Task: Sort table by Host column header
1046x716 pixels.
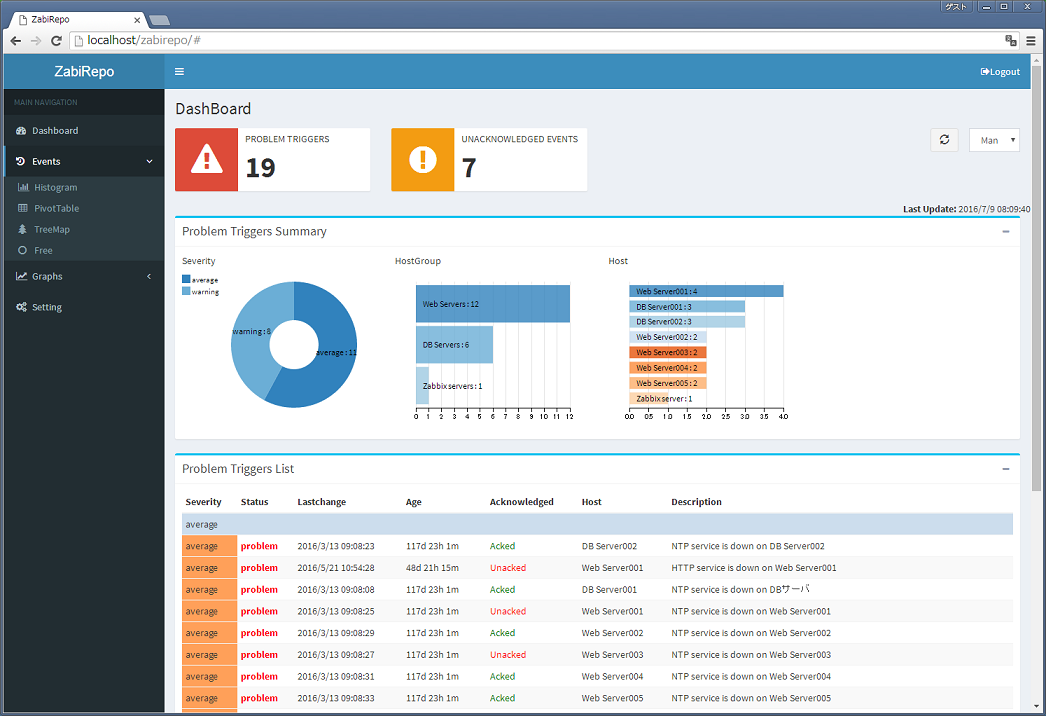Action: 592,502
